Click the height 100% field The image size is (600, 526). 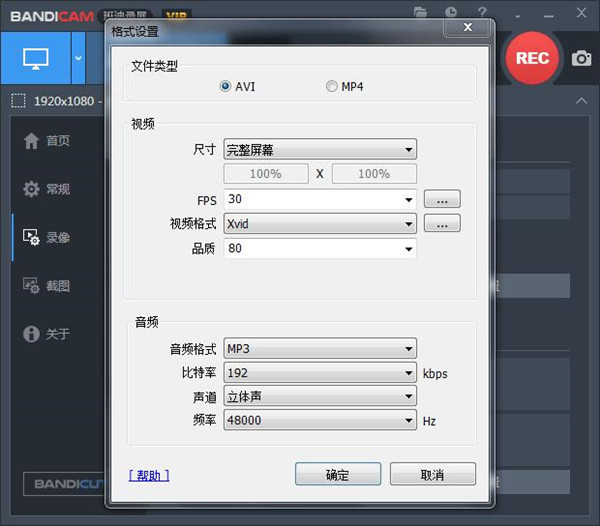click(374, 174)
